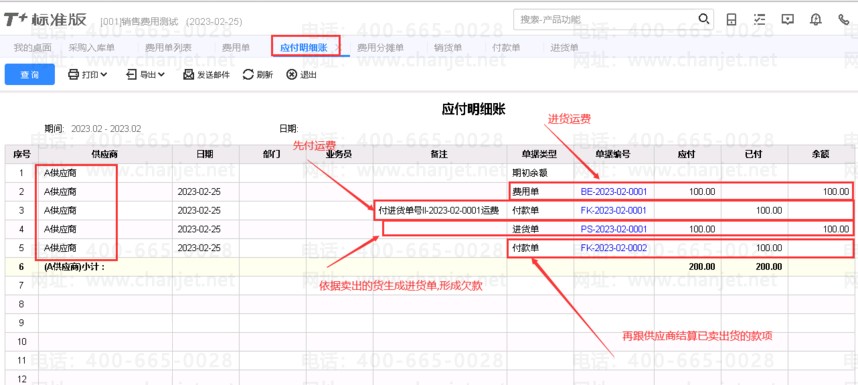858x385 pixels.
Task: Click the 刷新 button label
Action: (265, 75)
